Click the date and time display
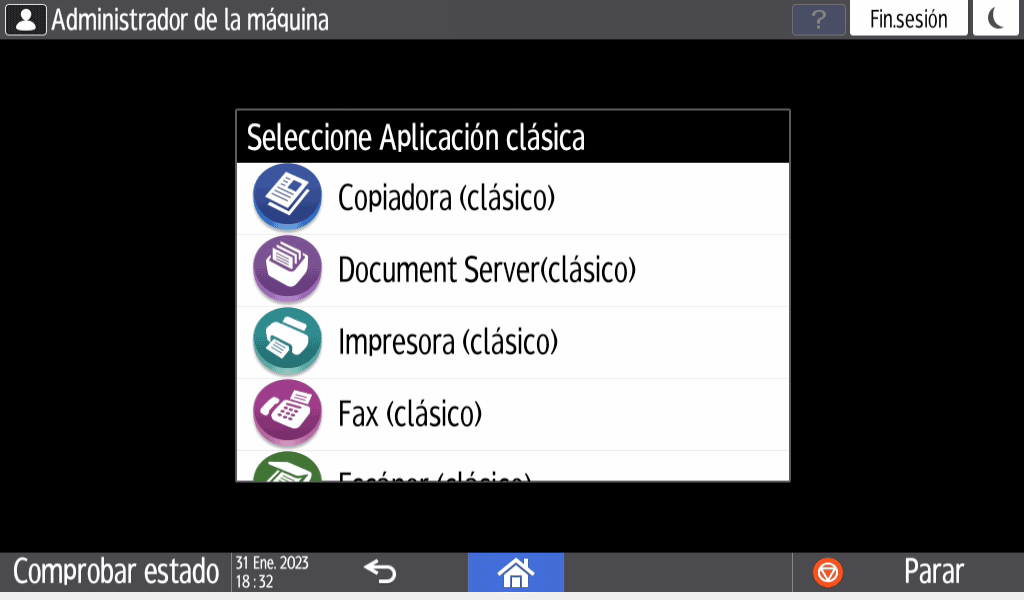Screen dimensions: 1024x600 [x=272, y=572]
